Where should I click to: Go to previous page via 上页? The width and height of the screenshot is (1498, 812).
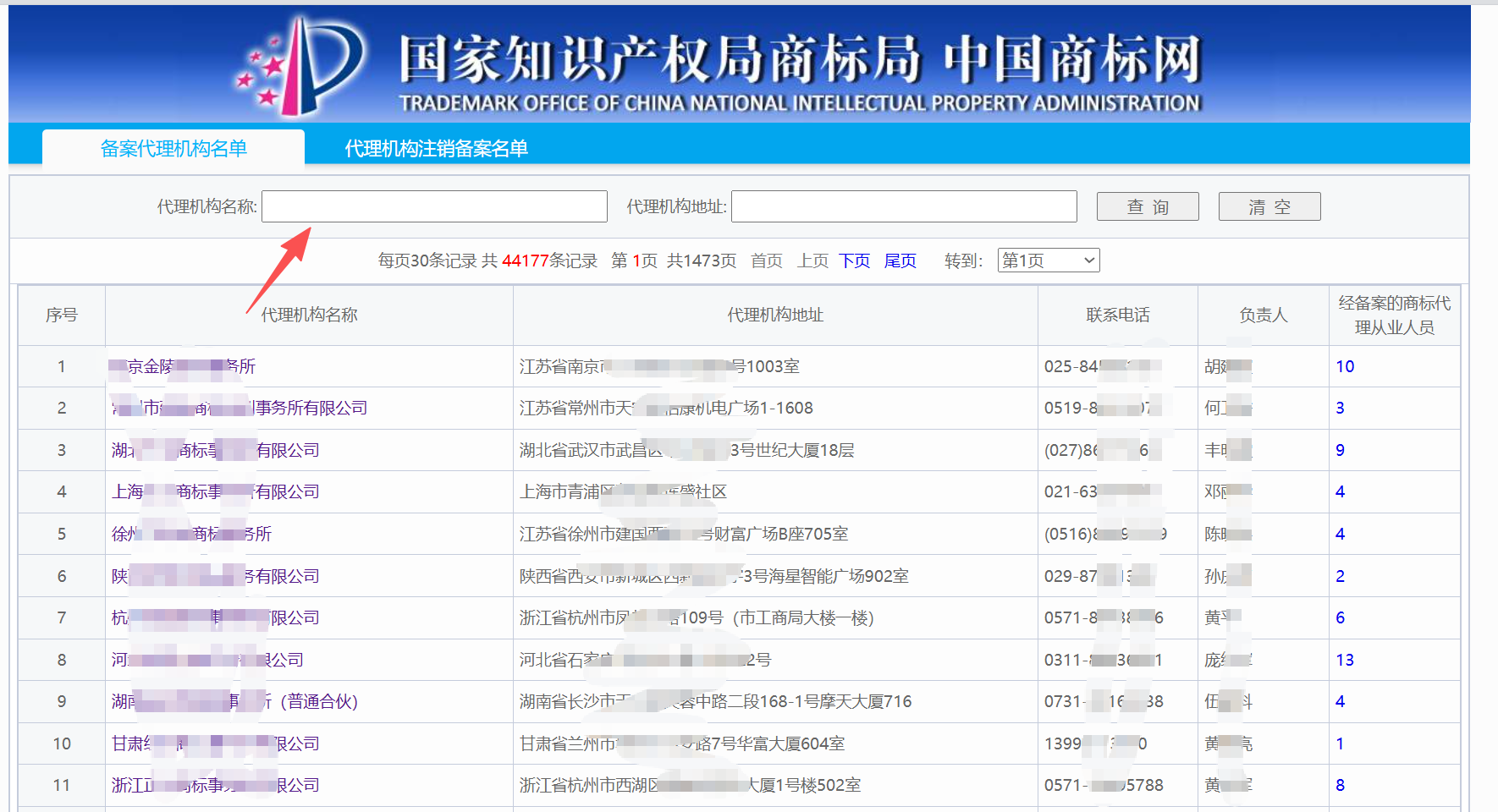pyautogui.click(x=812, y=261)
